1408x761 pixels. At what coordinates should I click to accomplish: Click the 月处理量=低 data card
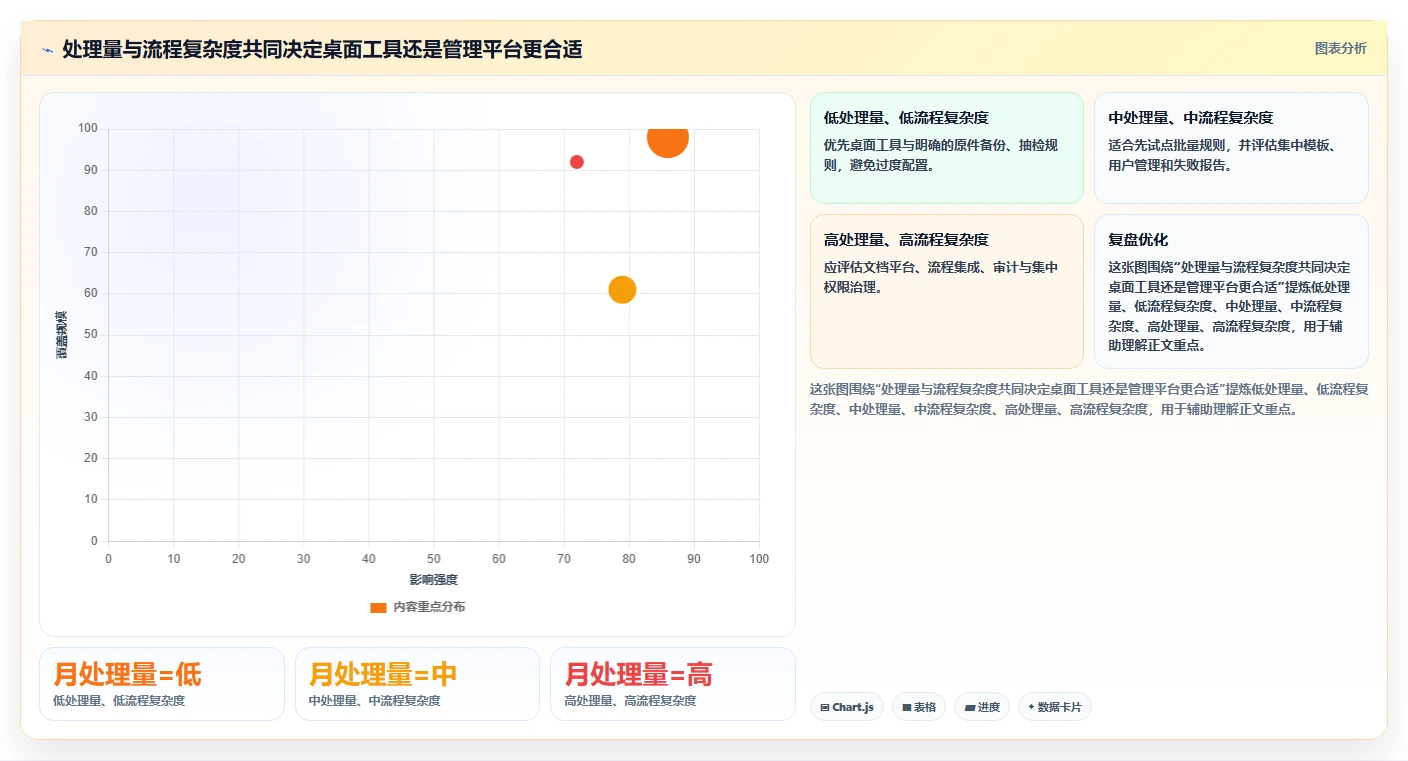pyautogui.click(x=162, y=684)
